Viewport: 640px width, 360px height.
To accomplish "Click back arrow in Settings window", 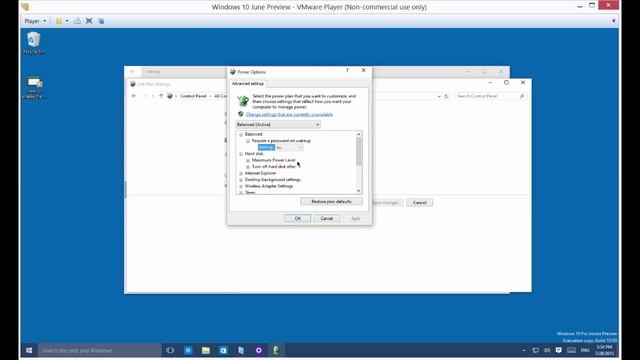I will pyautogui.click(x=133, y=71).
